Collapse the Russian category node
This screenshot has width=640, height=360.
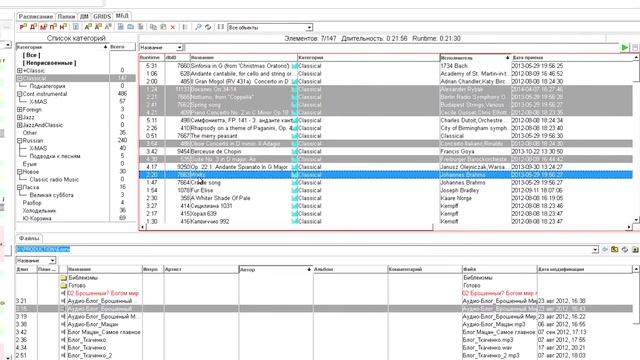coord(19,140)
